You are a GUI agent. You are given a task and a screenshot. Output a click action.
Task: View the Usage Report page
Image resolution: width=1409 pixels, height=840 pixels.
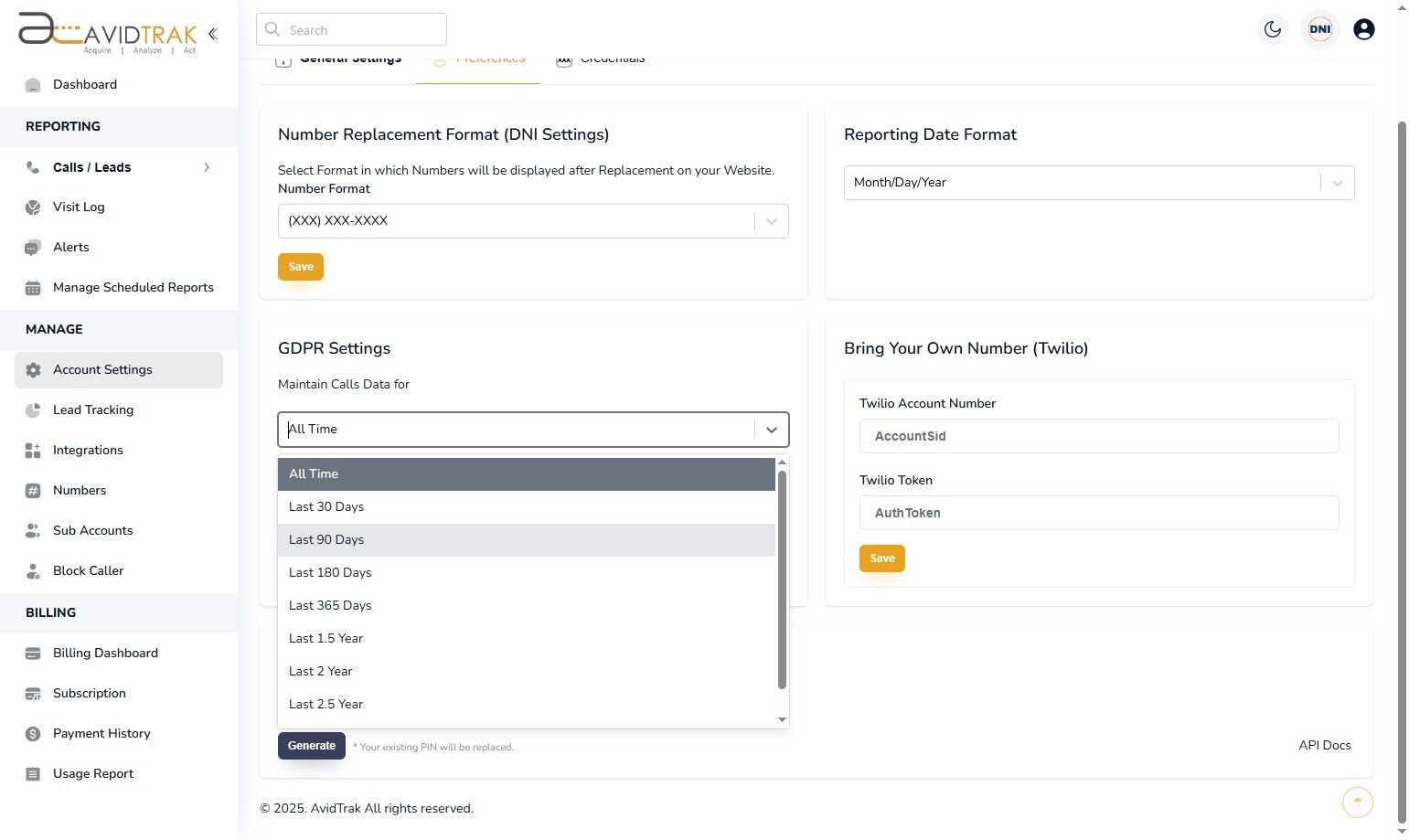[92, 773]
